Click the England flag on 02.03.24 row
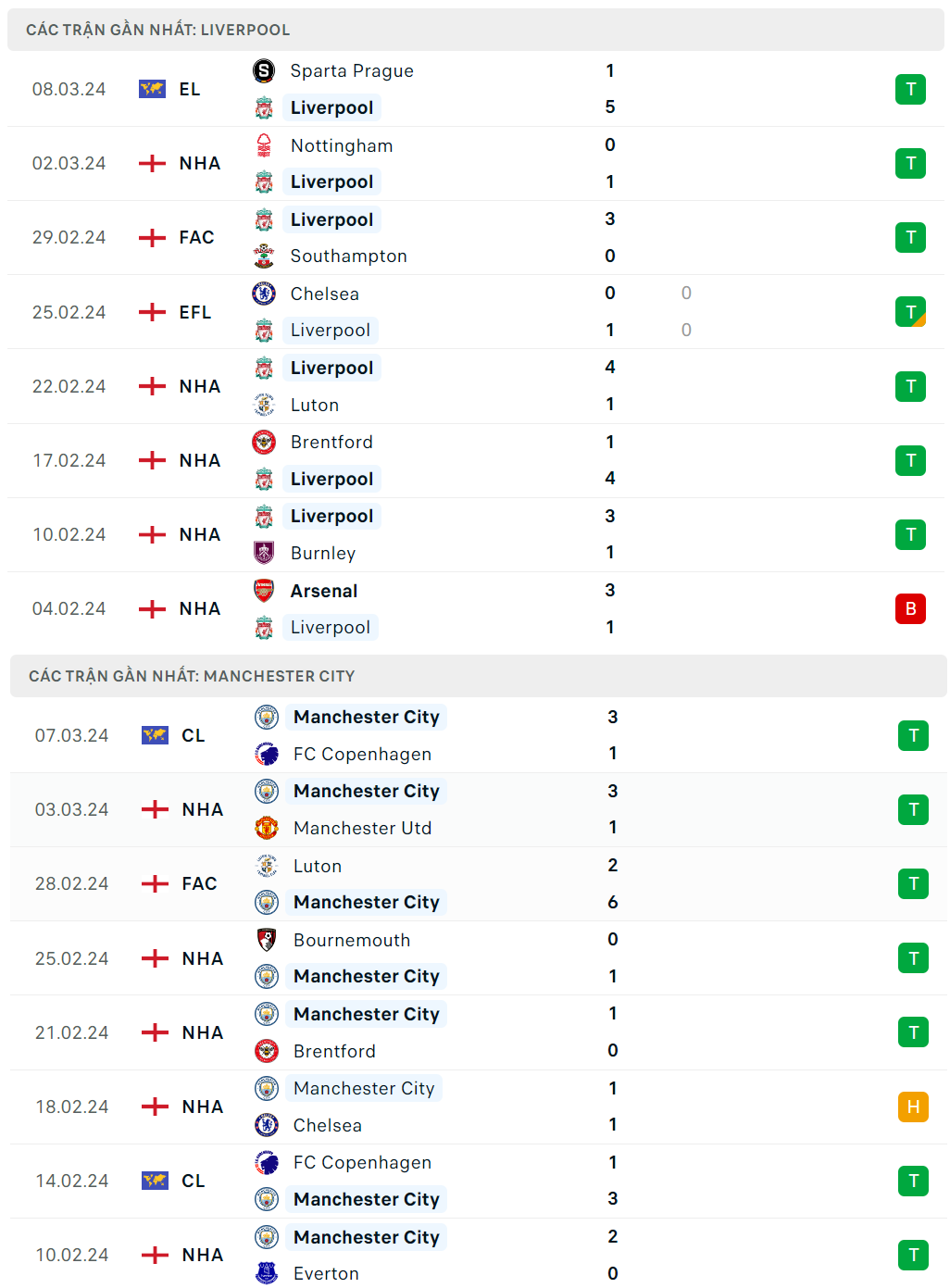This screenshot has width=950, height=1288. coord(152,164)
